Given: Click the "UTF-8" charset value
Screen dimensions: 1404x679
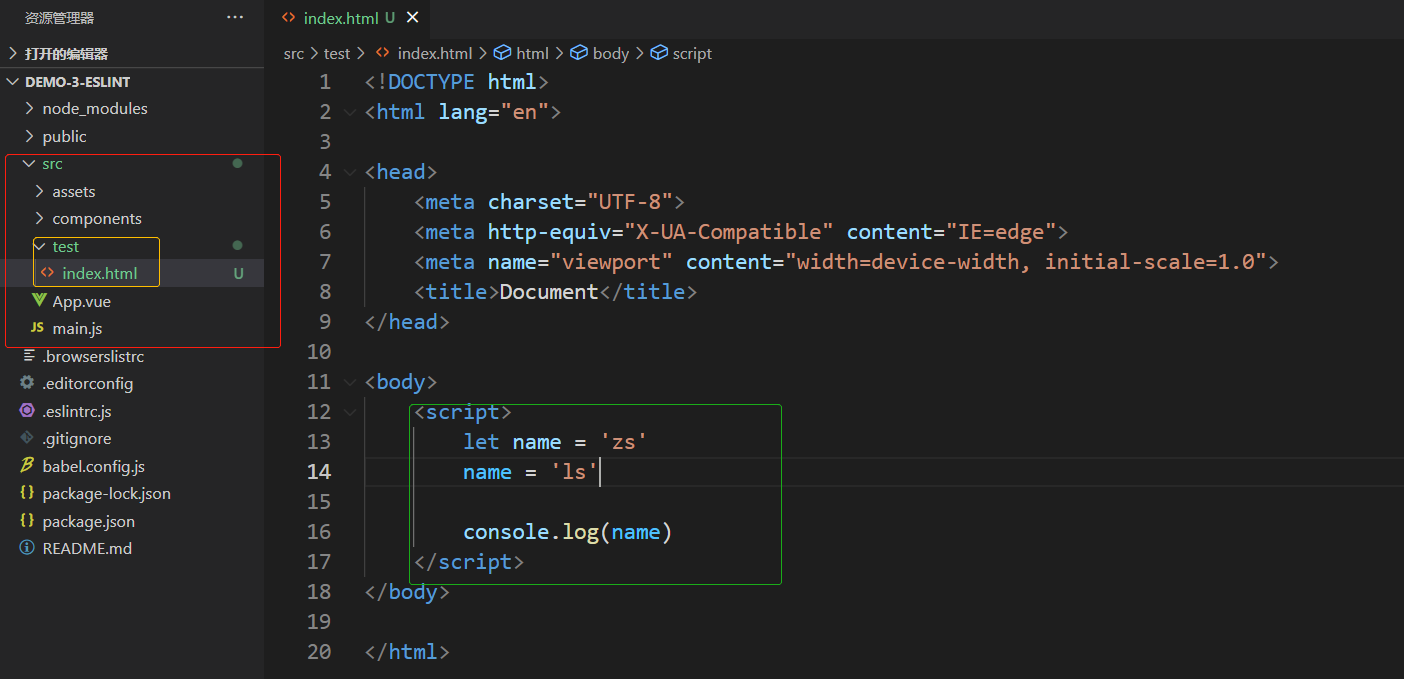Looking at the screenshot, I should [x=630, y=202].
